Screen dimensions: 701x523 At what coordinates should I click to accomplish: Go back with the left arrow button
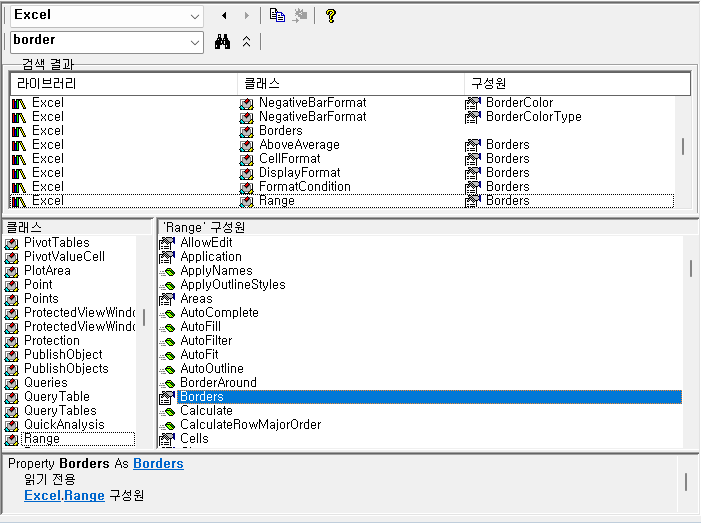(224, 16)
